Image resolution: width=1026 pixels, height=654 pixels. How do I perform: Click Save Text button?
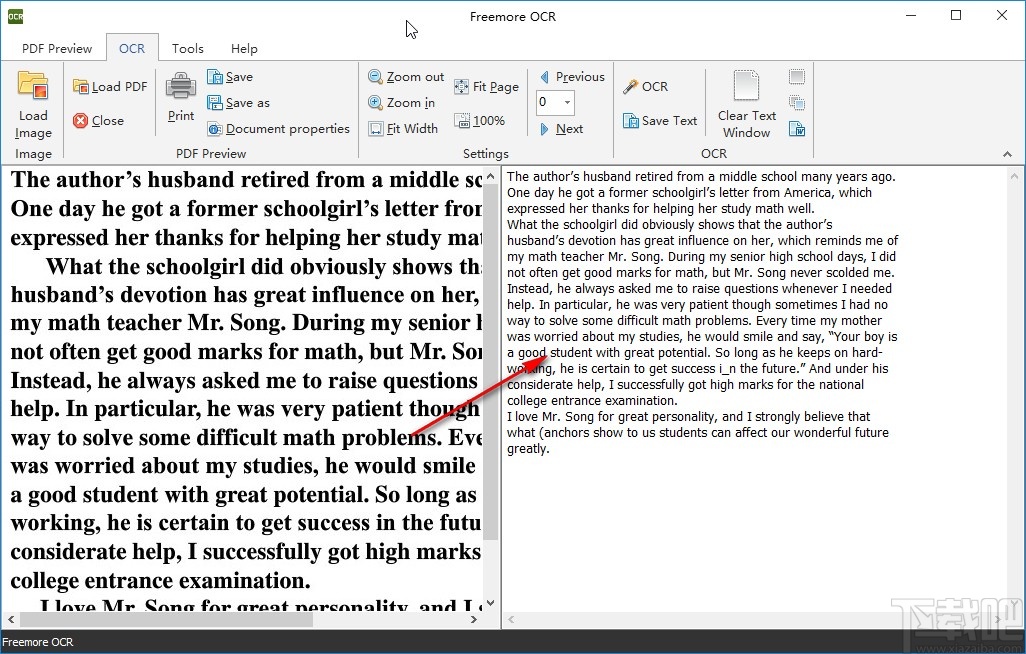point(660,121)
